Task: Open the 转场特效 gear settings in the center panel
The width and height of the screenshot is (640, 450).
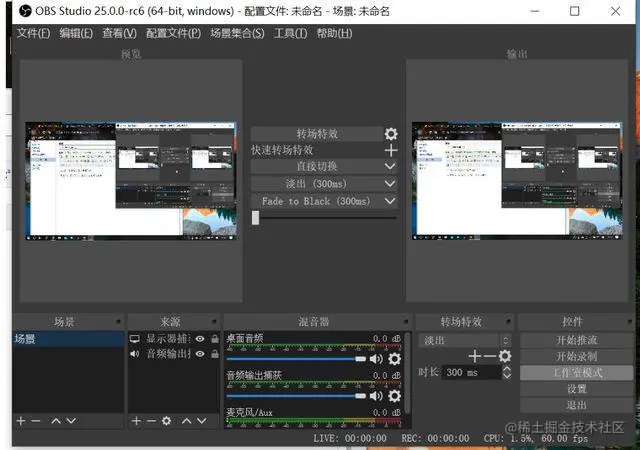Action: click(x=391, y=134)
